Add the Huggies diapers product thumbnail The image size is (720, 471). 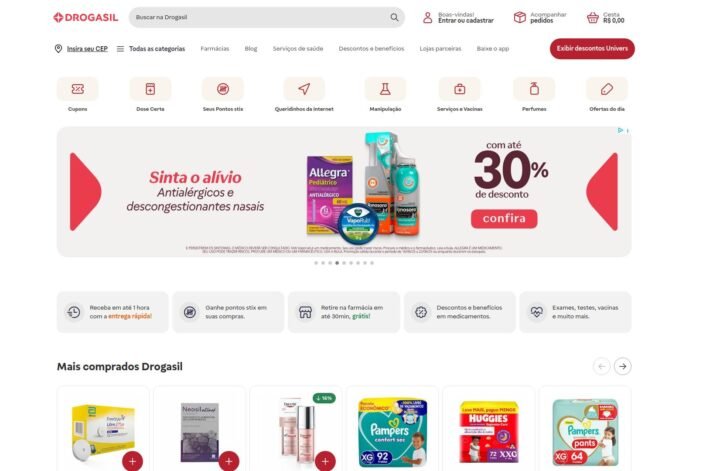(489, 432)
